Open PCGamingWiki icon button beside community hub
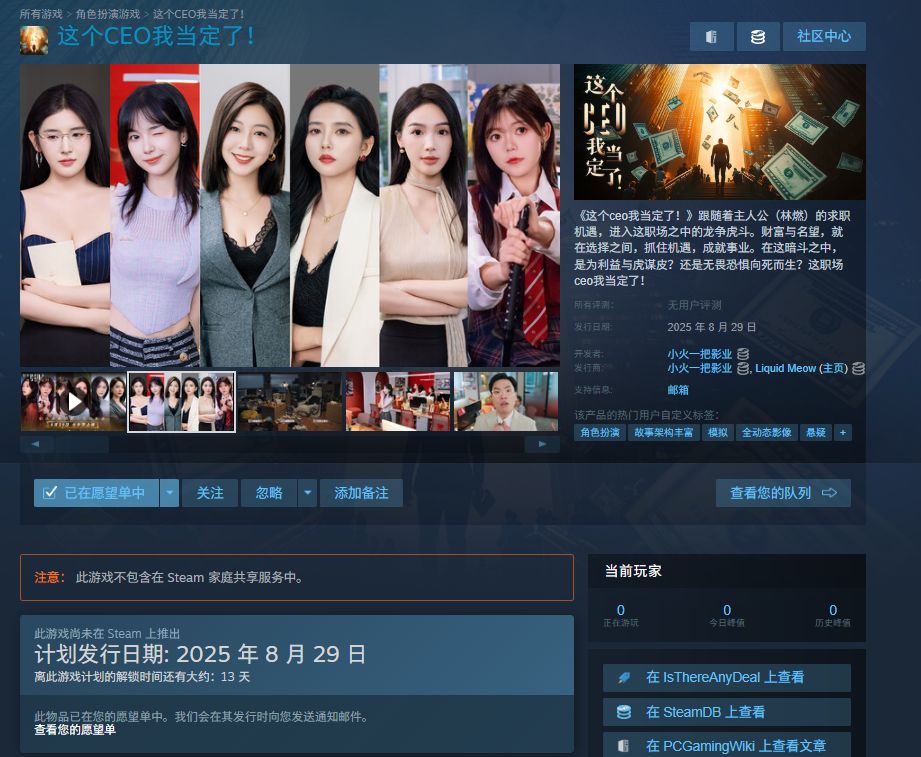 click(711, 36)
